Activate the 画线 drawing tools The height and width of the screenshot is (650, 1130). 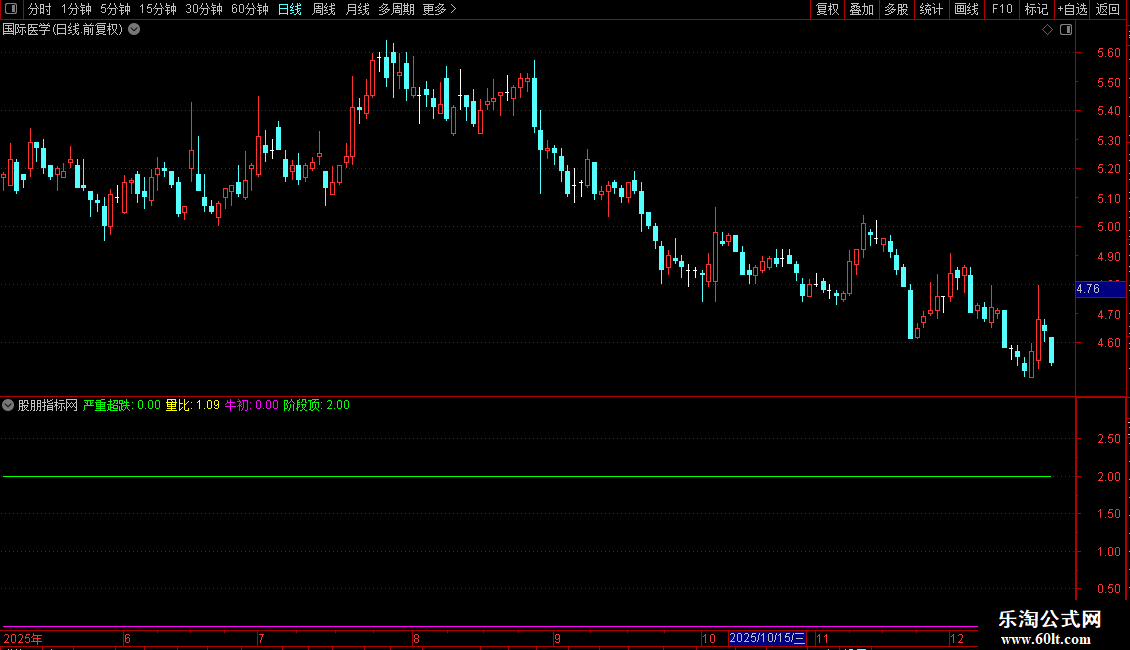(966, 9)
